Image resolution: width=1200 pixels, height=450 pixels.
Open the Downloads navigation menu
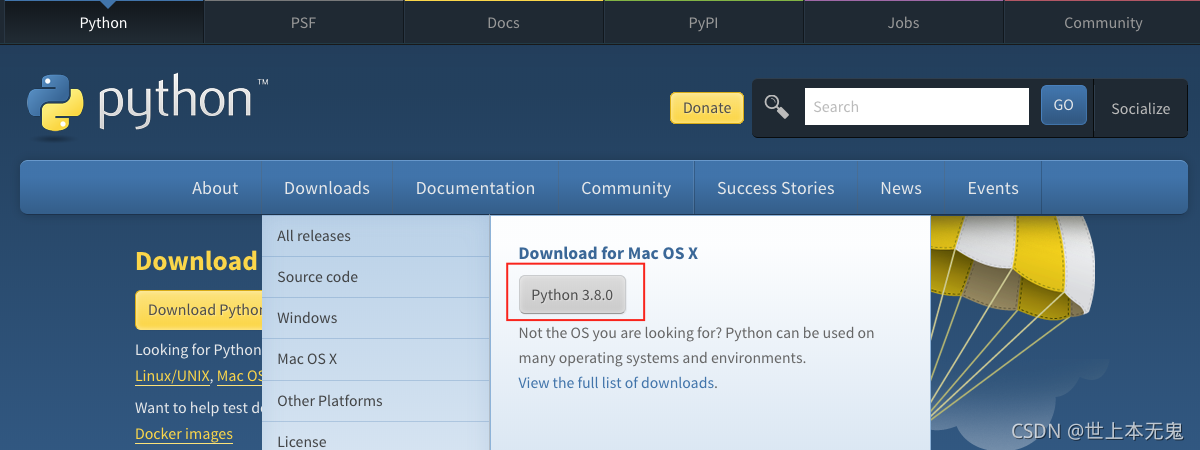pos(327,188)
